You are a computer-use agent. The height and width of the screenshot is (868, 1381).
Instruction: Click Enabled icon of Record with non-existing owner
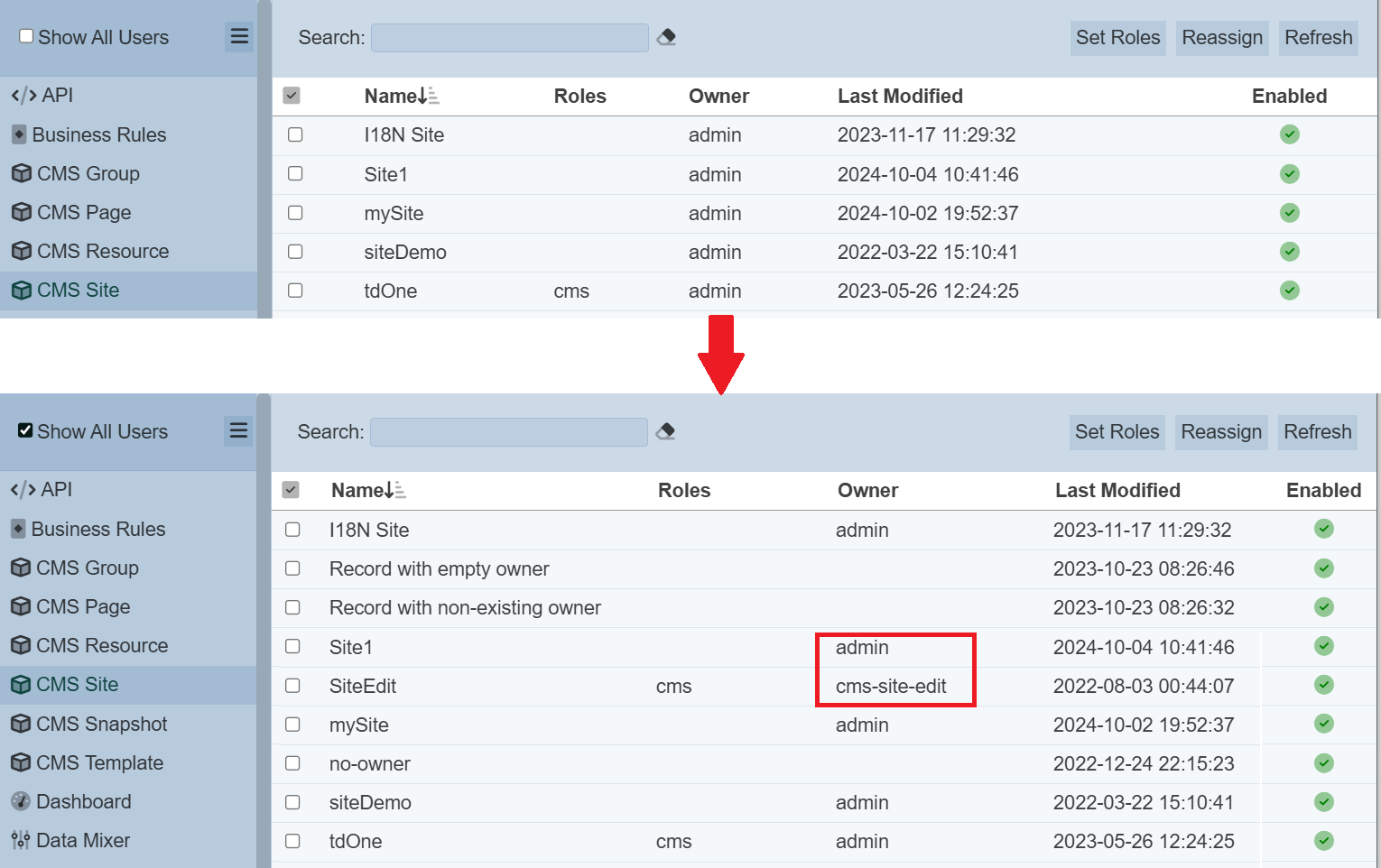click(1323, 607)
